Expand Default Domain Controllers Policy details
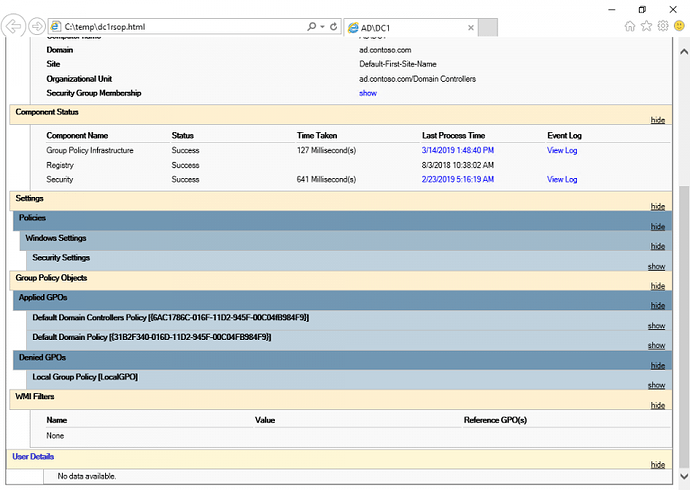Screen dimensions: 690x490 point(656,326)
